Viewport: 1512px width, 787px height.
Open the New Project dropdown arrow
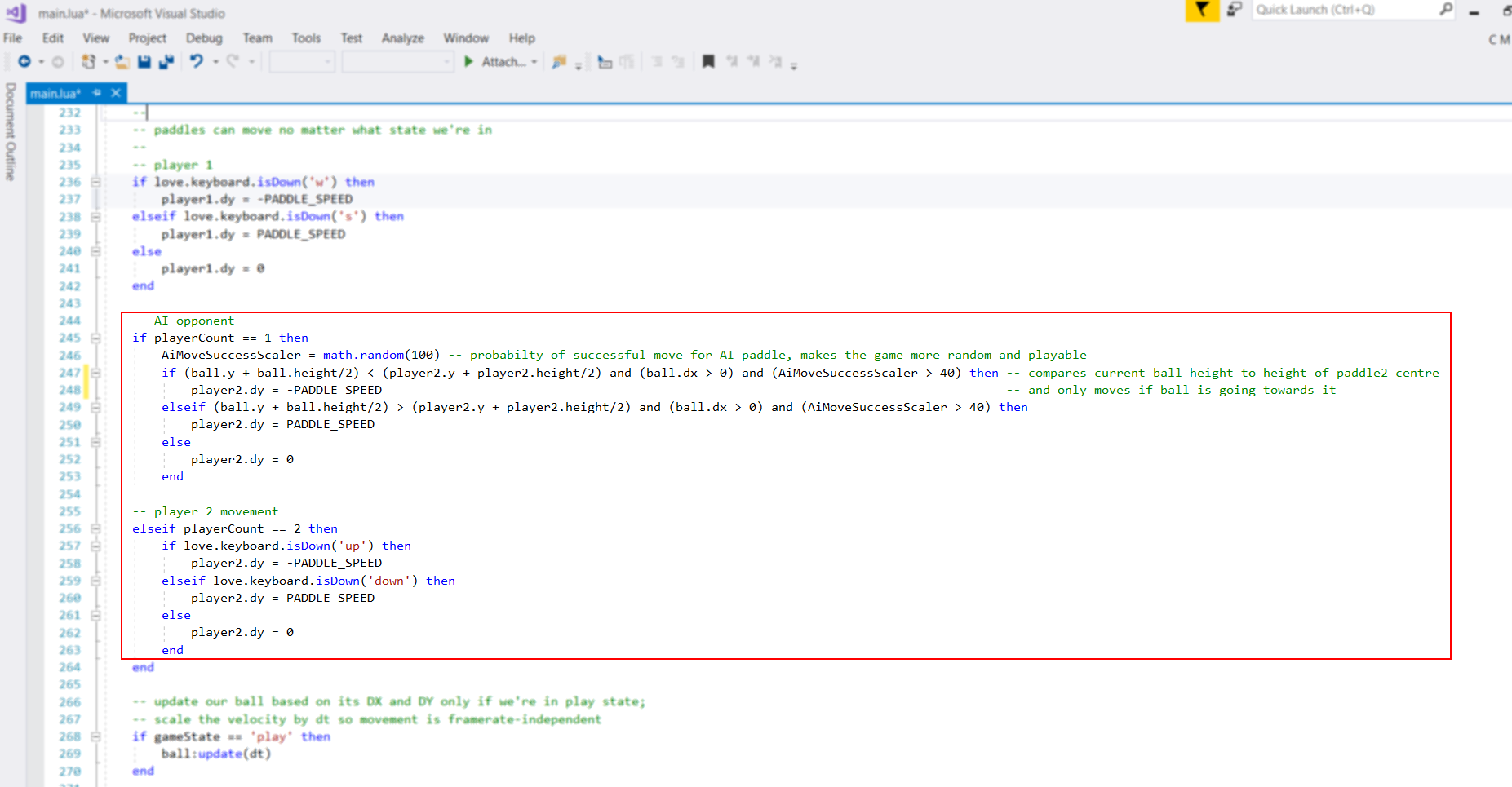click(x=105, y=62)
